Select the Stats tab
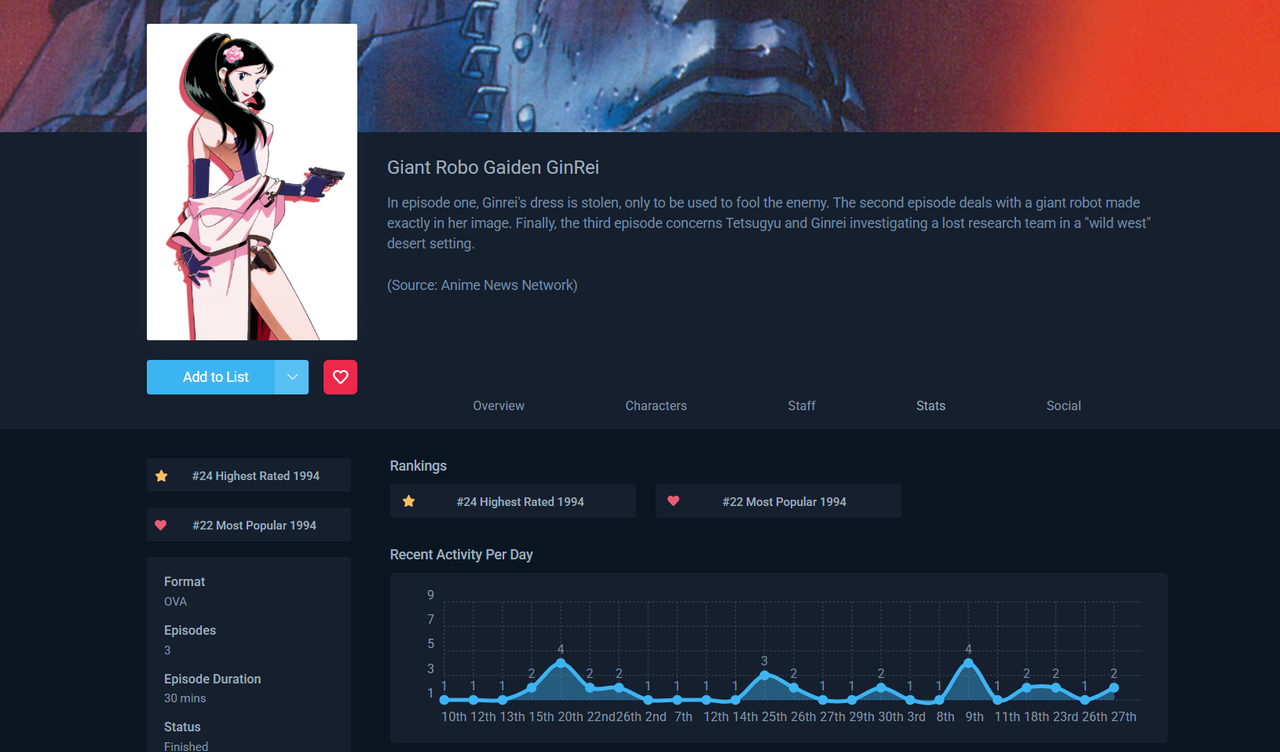 930,405
